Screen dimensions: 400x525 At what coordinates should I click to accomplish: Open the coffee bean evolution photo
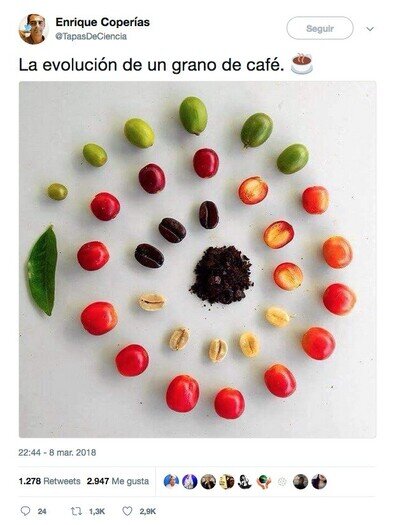tap(198, 259)
